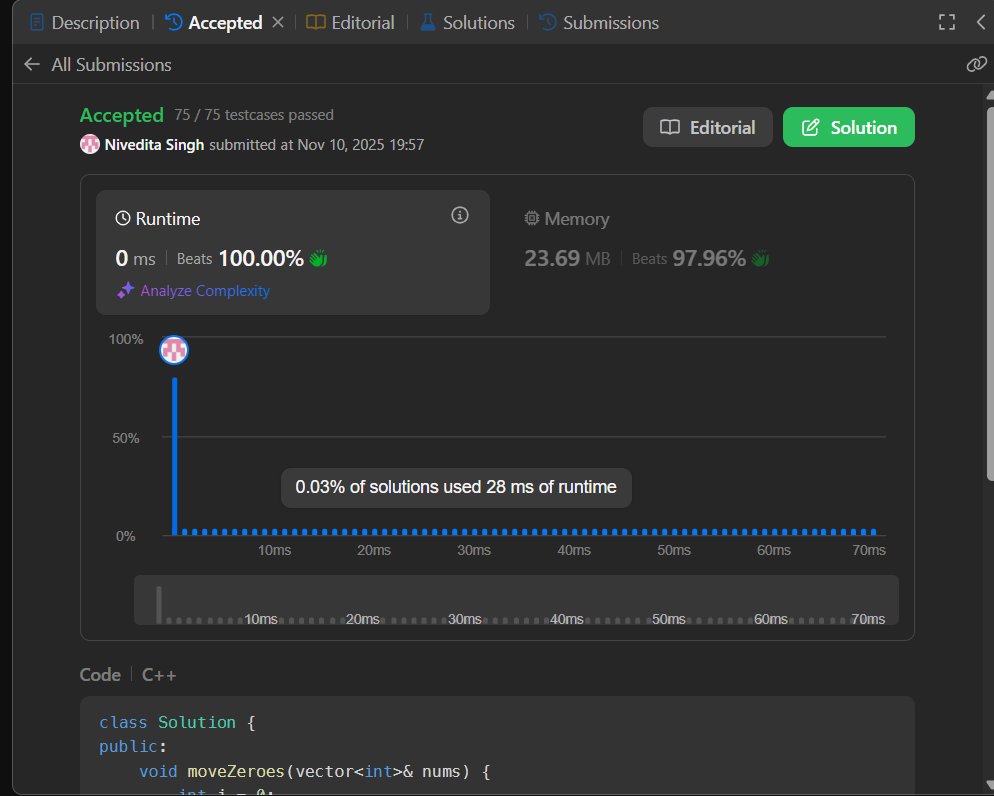Click the Memory chip icon
The height and width of the screenshot is (796, 994).
(531, 219)
